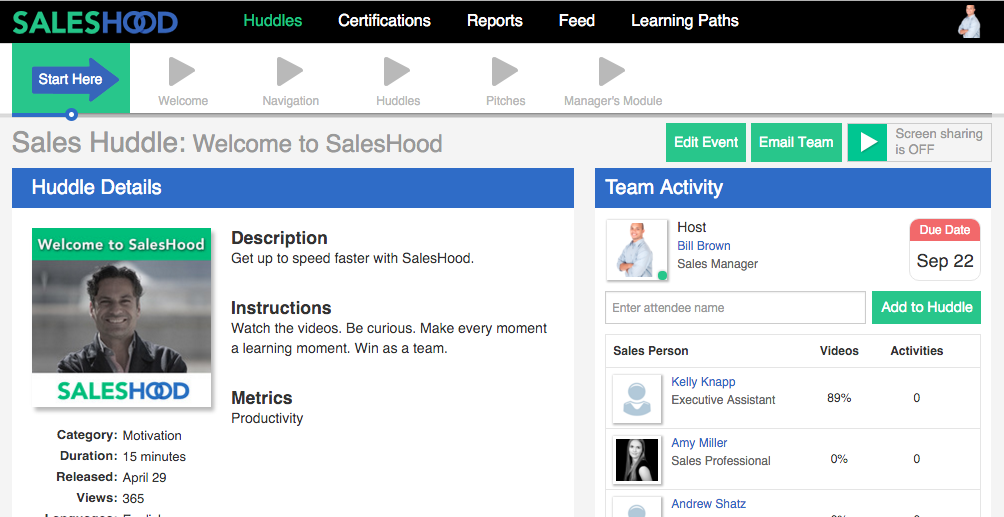Play the Navigation tutorial video
This screenshot has height=517, width=1004.
tap(290, 71)
